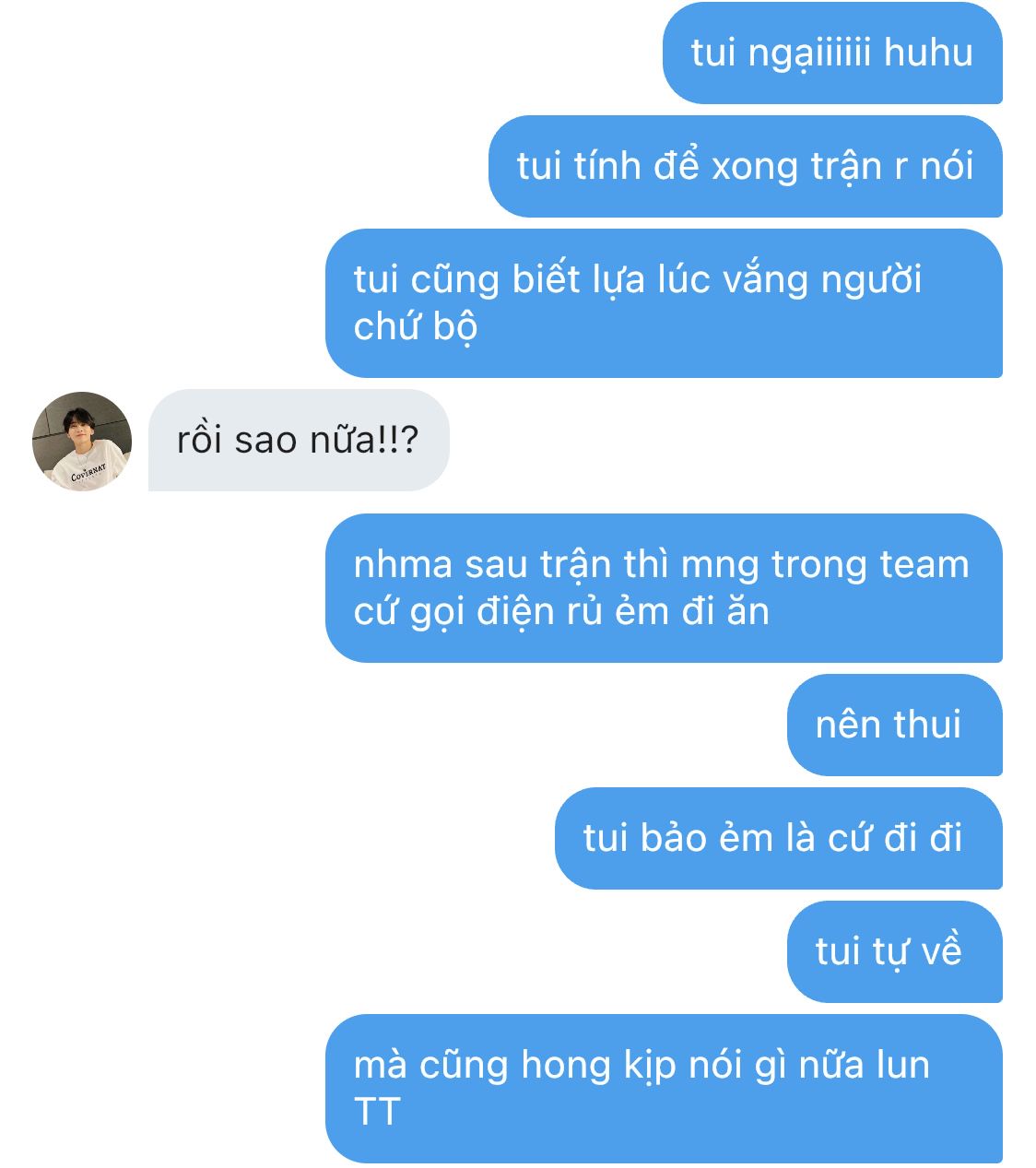Tap the 'tui tự về' message bubble
This screenshot has width=1036, height=1168.
894,951
